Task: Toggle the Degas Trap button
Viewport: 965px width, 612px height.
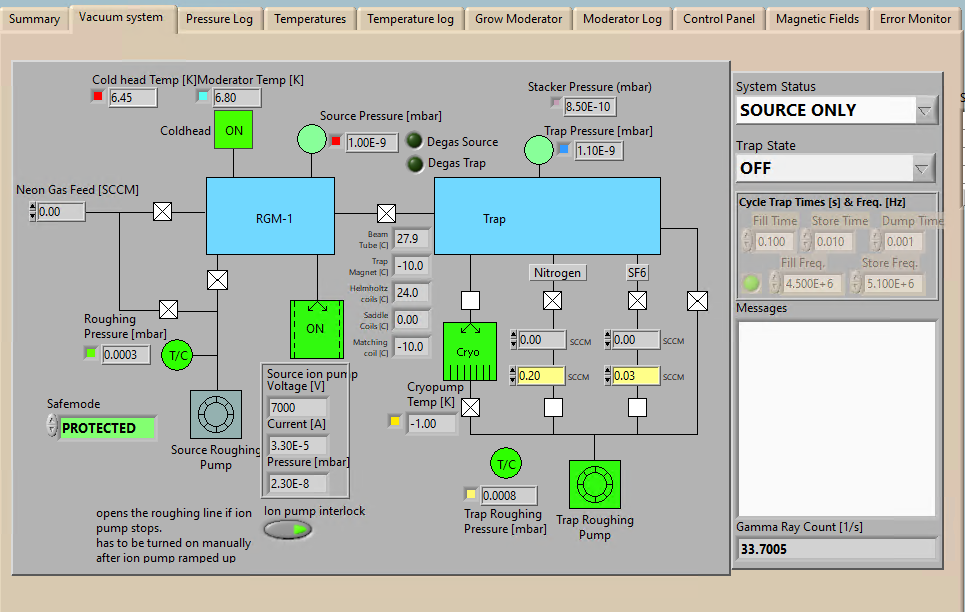Action: (x=415, y=163)
